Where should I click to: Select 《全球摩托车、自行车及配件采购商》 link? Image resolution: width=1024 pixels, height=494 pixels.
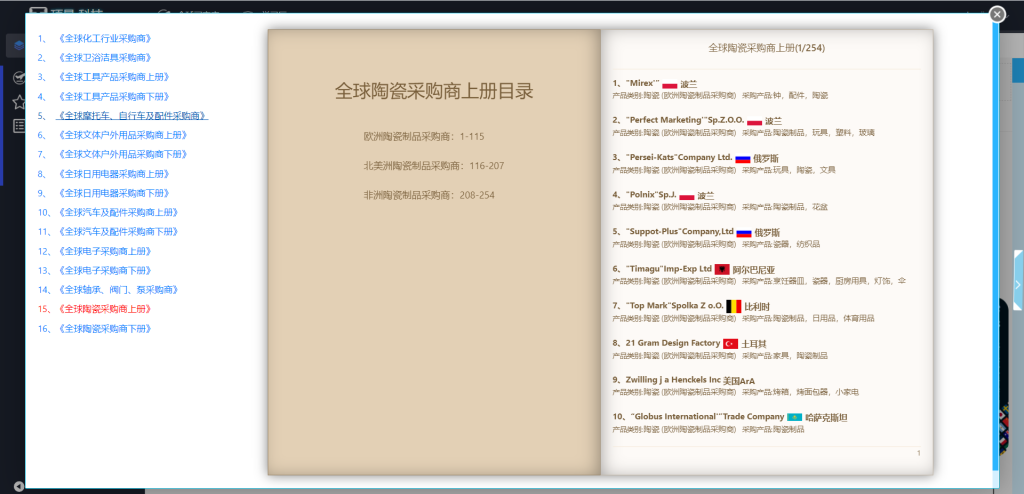[x=132, y=116]
